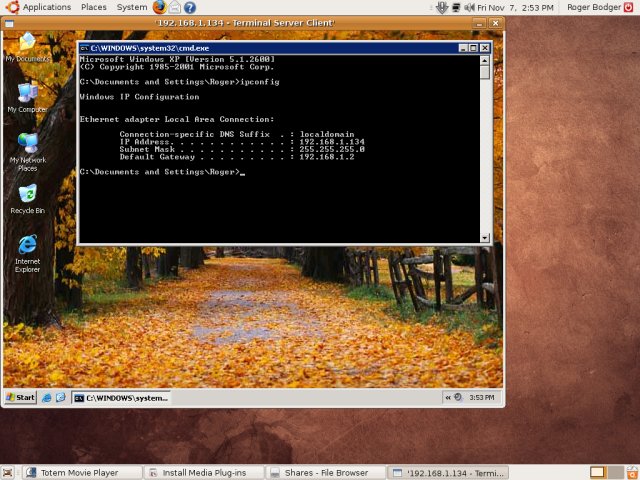
Task: Select the Recycle Bin icon
Action: [27, 199]
